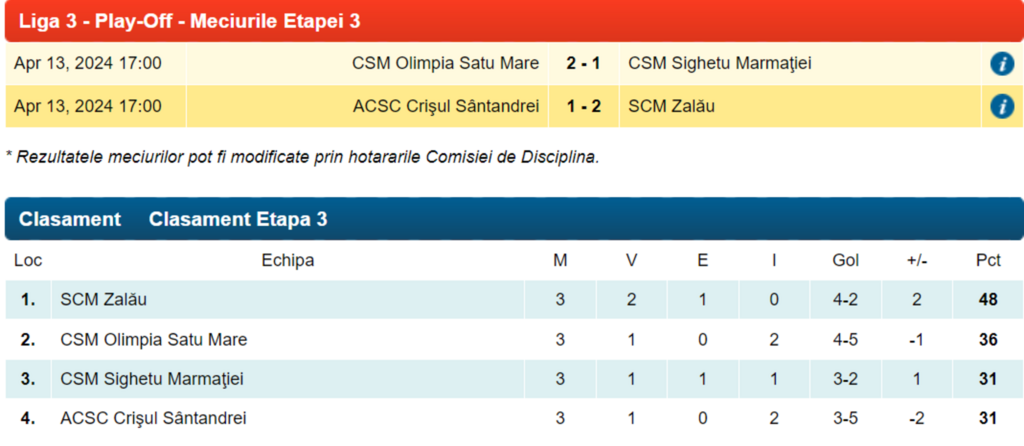Click the Loc column header

(x=28, y=261)
